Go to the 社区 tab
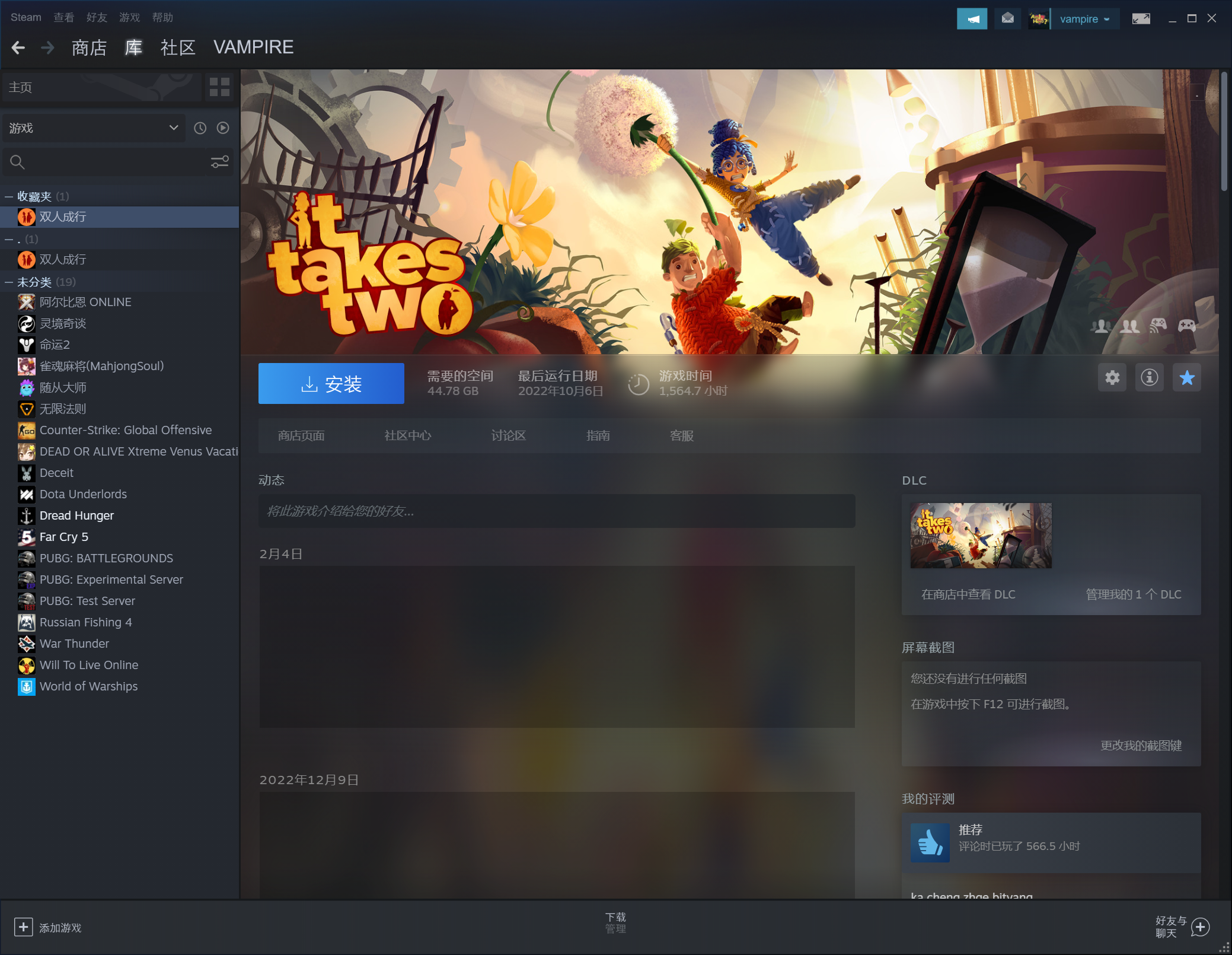Screen dimensions: 1232x955 pyautogui.click(x=178, y=47)
